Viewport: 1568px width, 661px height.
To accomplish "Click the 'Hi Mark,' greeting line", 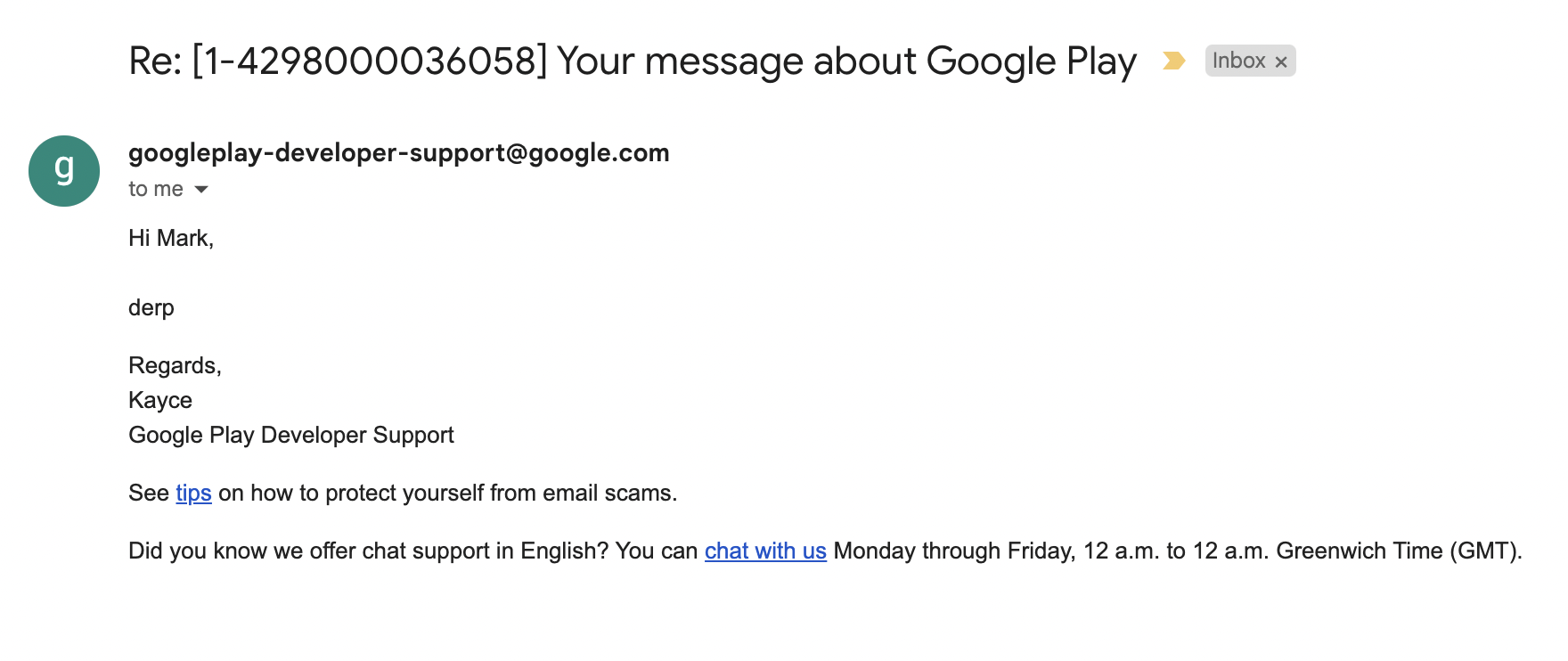I will coord(171,238).
